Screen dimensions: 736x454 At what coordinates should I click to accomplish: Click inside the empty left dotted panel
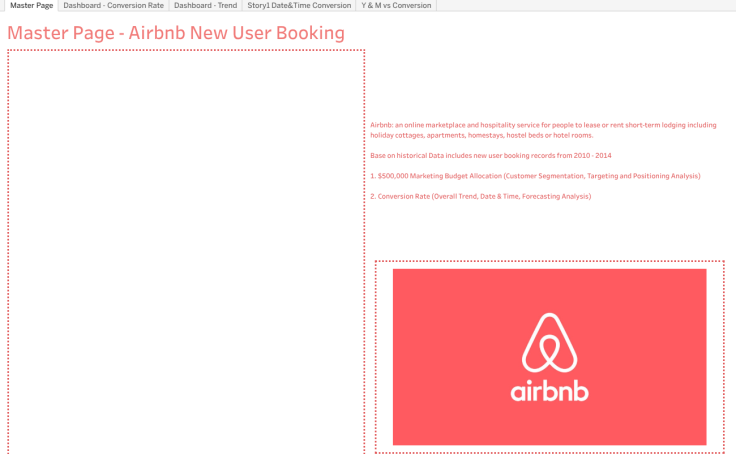click(x=186, y=250)
